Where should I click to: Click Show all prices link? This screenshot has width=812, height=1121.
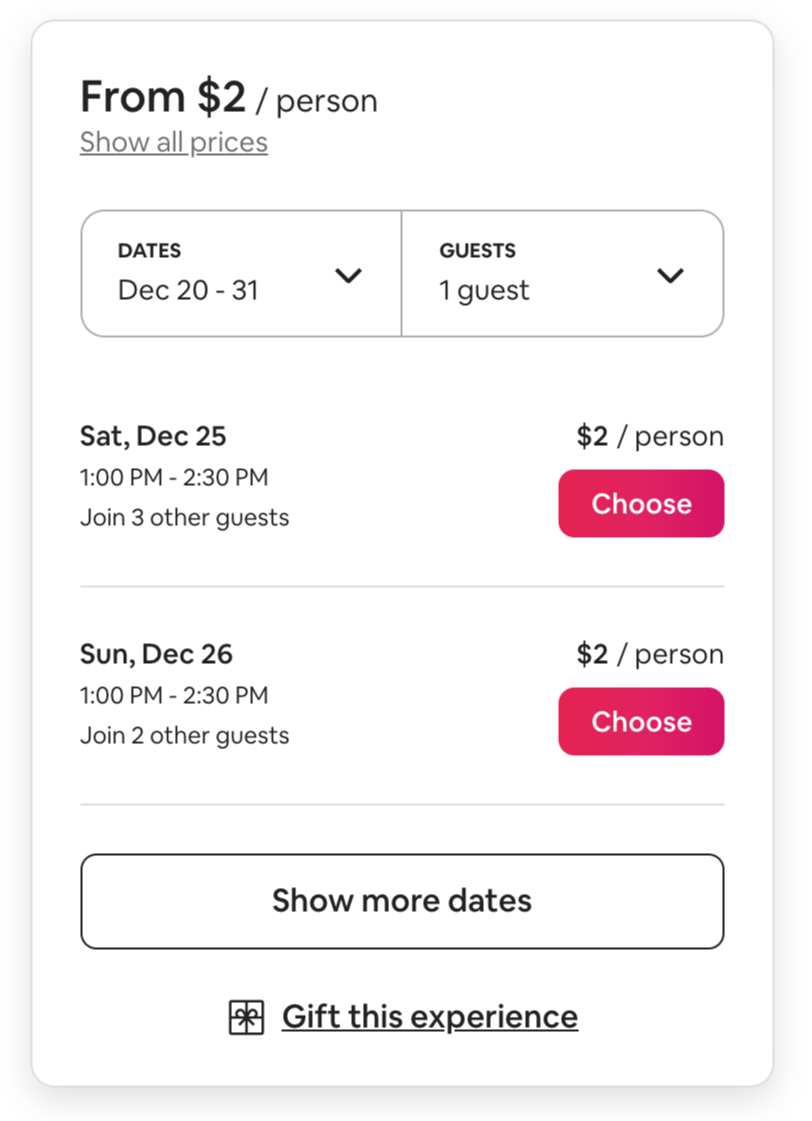[174, 142]
